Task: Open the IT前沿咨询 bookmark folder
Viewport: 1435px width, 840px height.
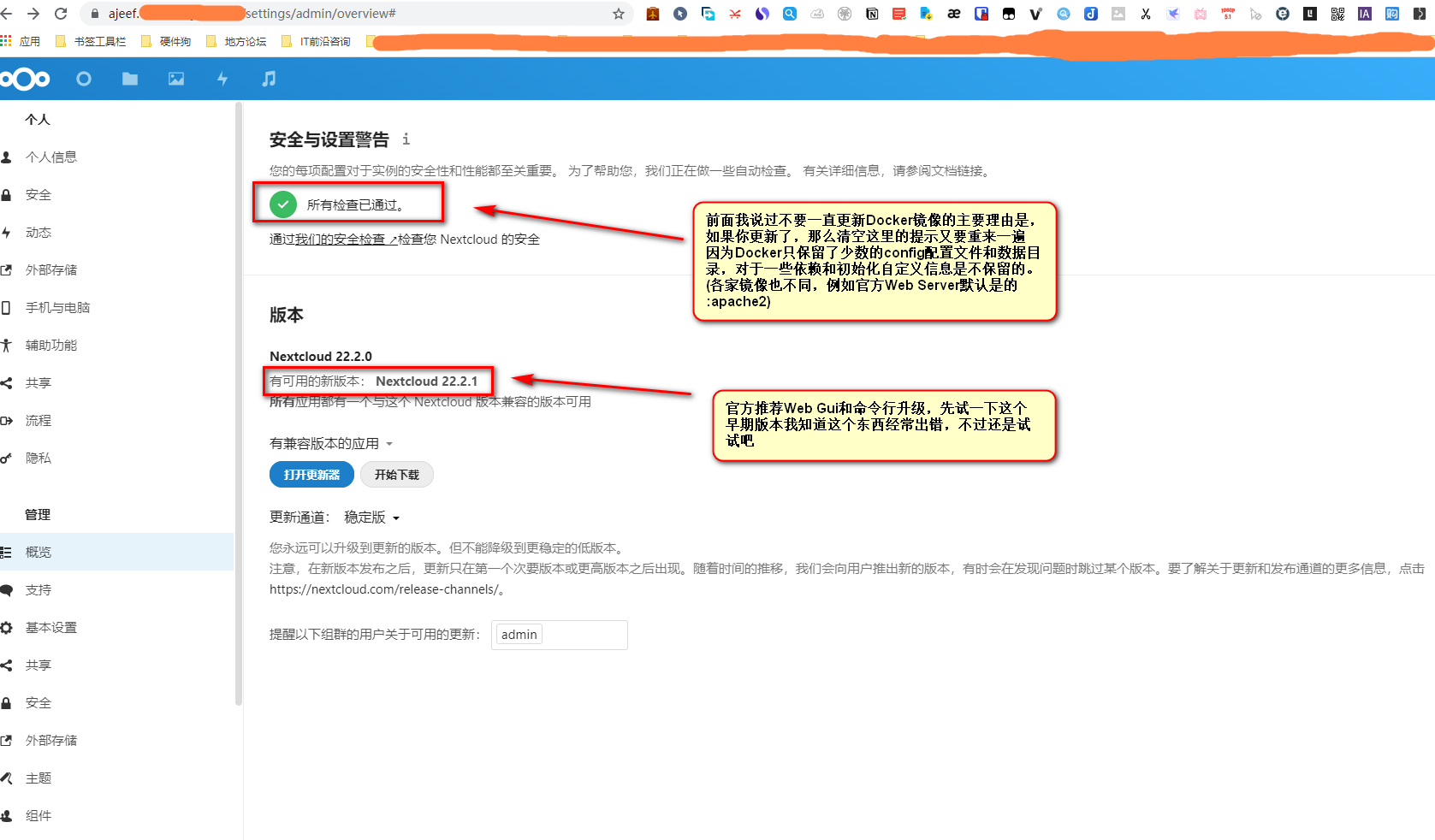Action: click(x=316, y=41)
